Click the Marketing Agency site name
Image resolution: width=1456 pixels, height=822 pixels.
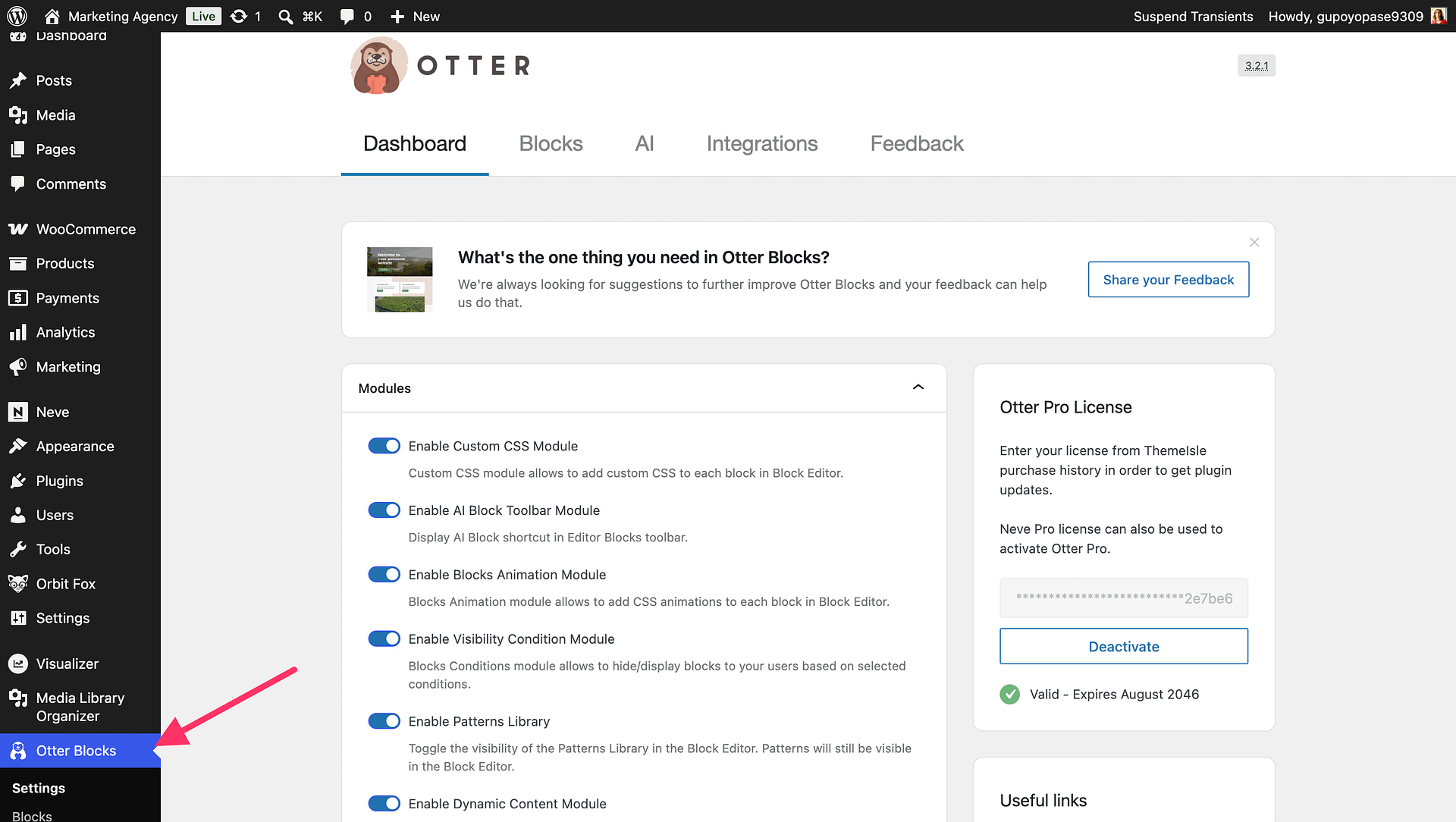tap(123, 17)
